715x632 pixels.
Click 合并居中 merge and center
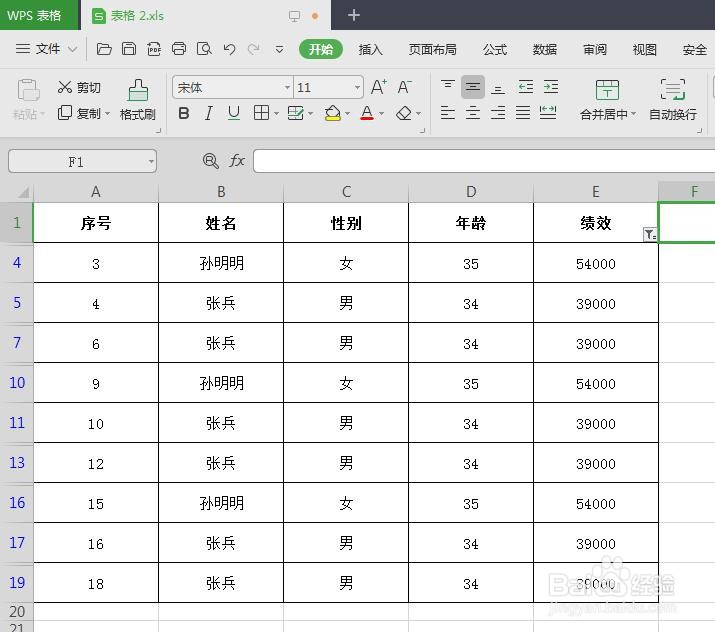[607, 99]
